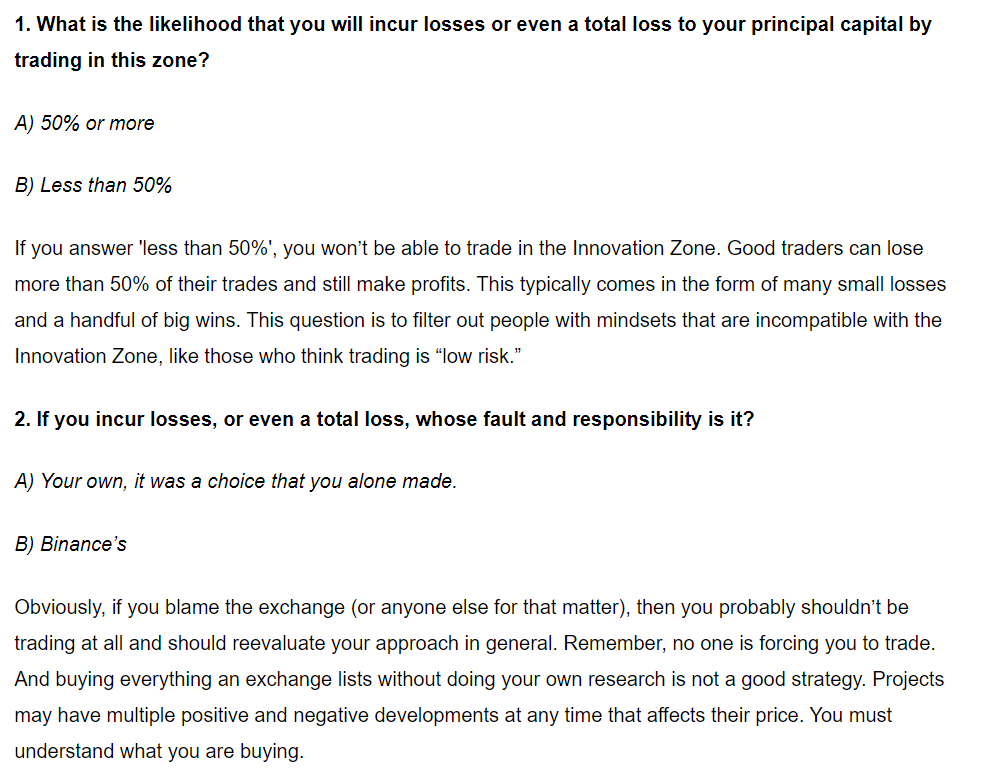Click question 2 heading about fault and responsibility
The width and height of the screenshot is (1005, 775).
(x=385, y=419)
